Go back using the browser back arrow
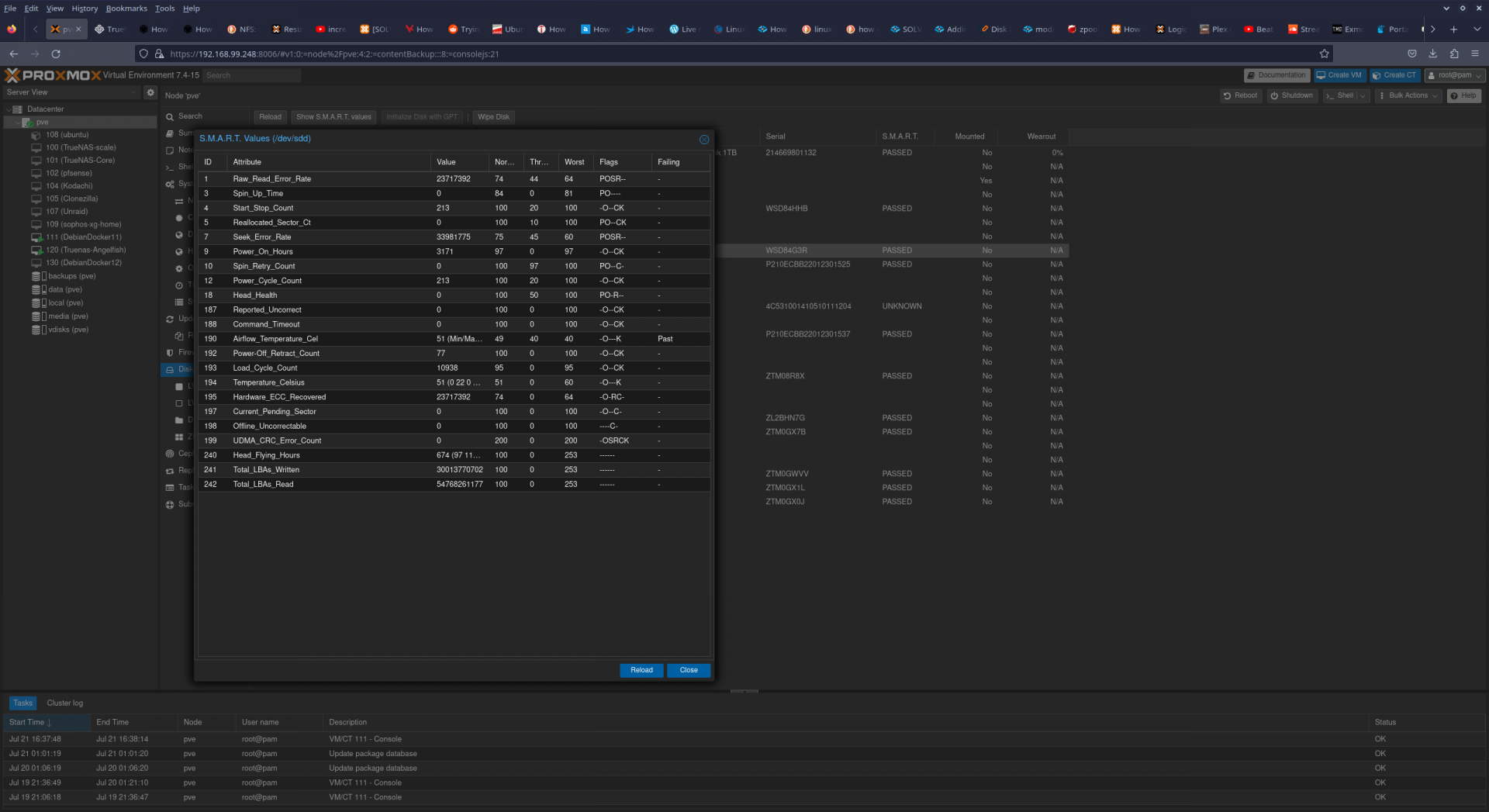This screenshot has height=812, width=1489. pos(14,54)
